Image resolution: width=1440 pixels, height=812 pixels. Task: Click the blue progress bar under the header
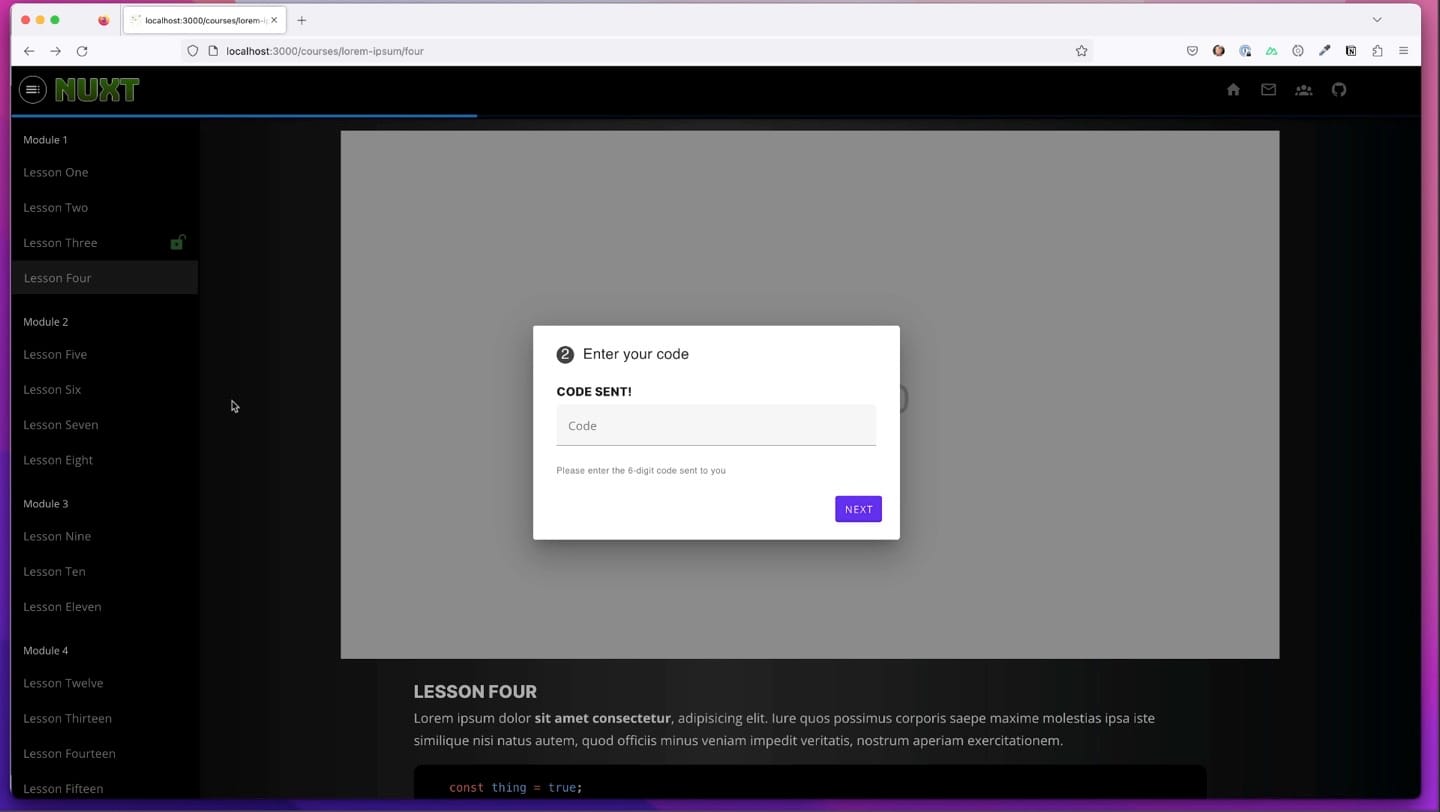[x=240, y=116]
